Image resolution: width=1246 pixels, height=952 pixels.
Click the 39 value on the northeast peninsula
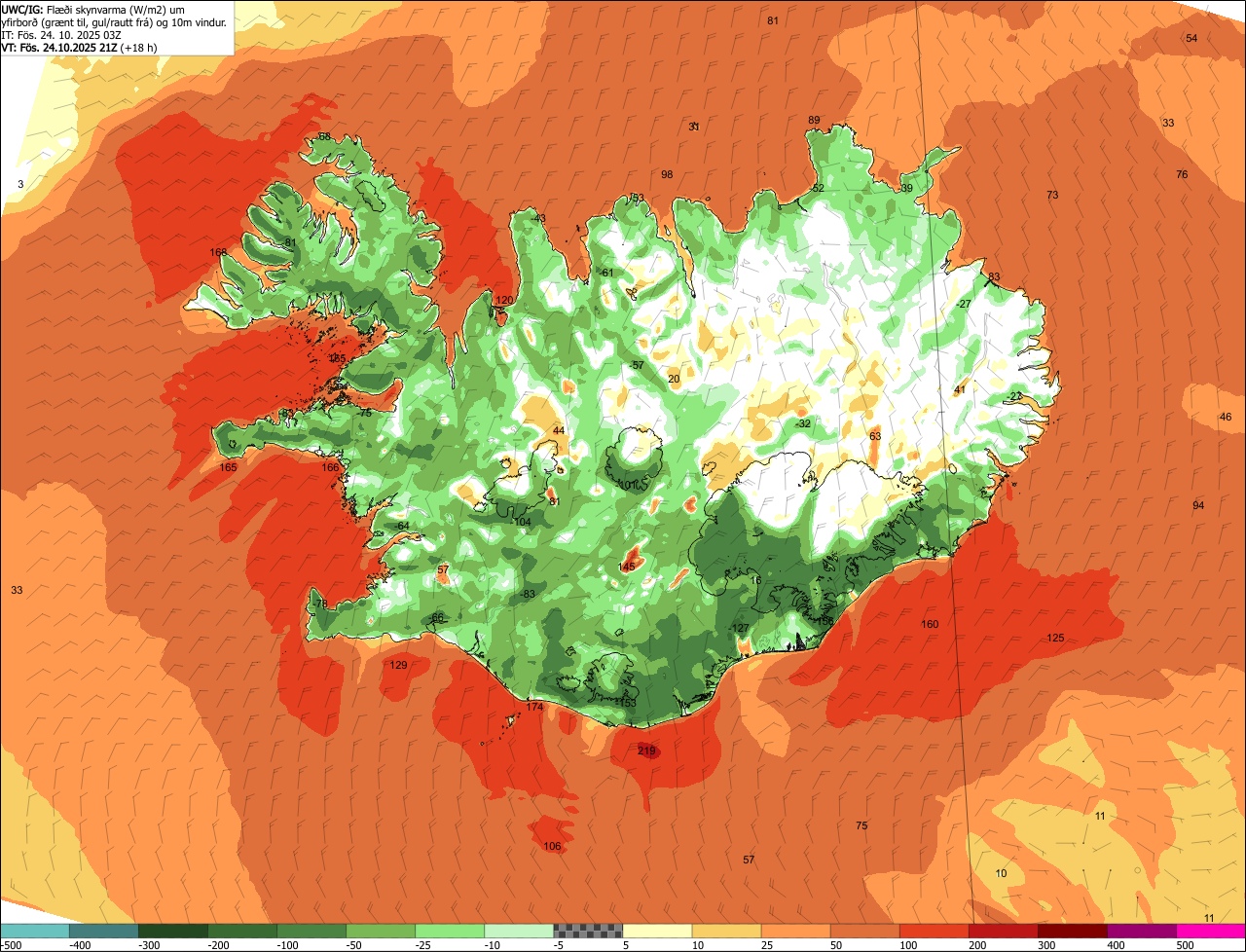coord(906,188)
